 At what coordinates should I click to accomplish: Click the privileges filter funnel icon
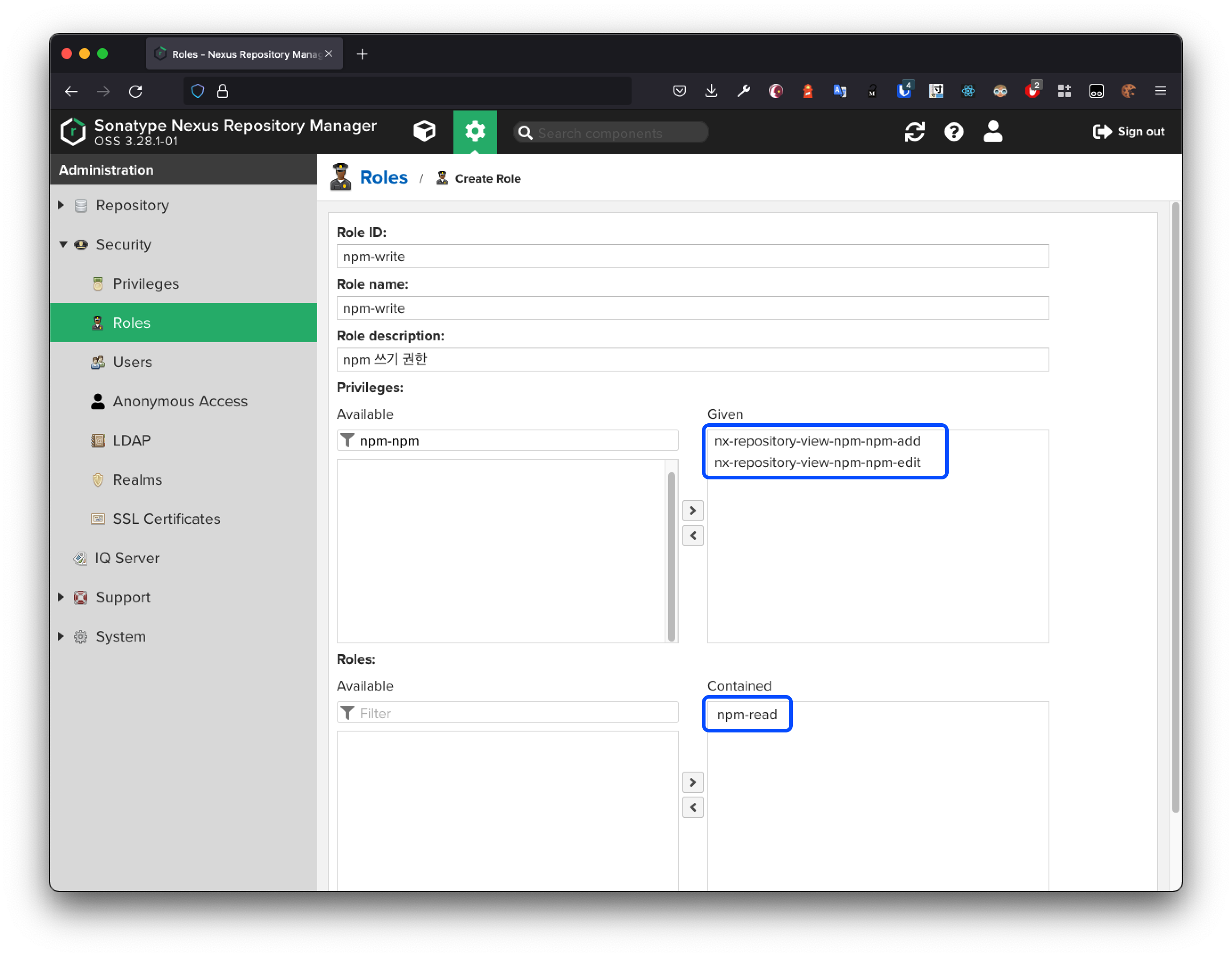[347, 440]
